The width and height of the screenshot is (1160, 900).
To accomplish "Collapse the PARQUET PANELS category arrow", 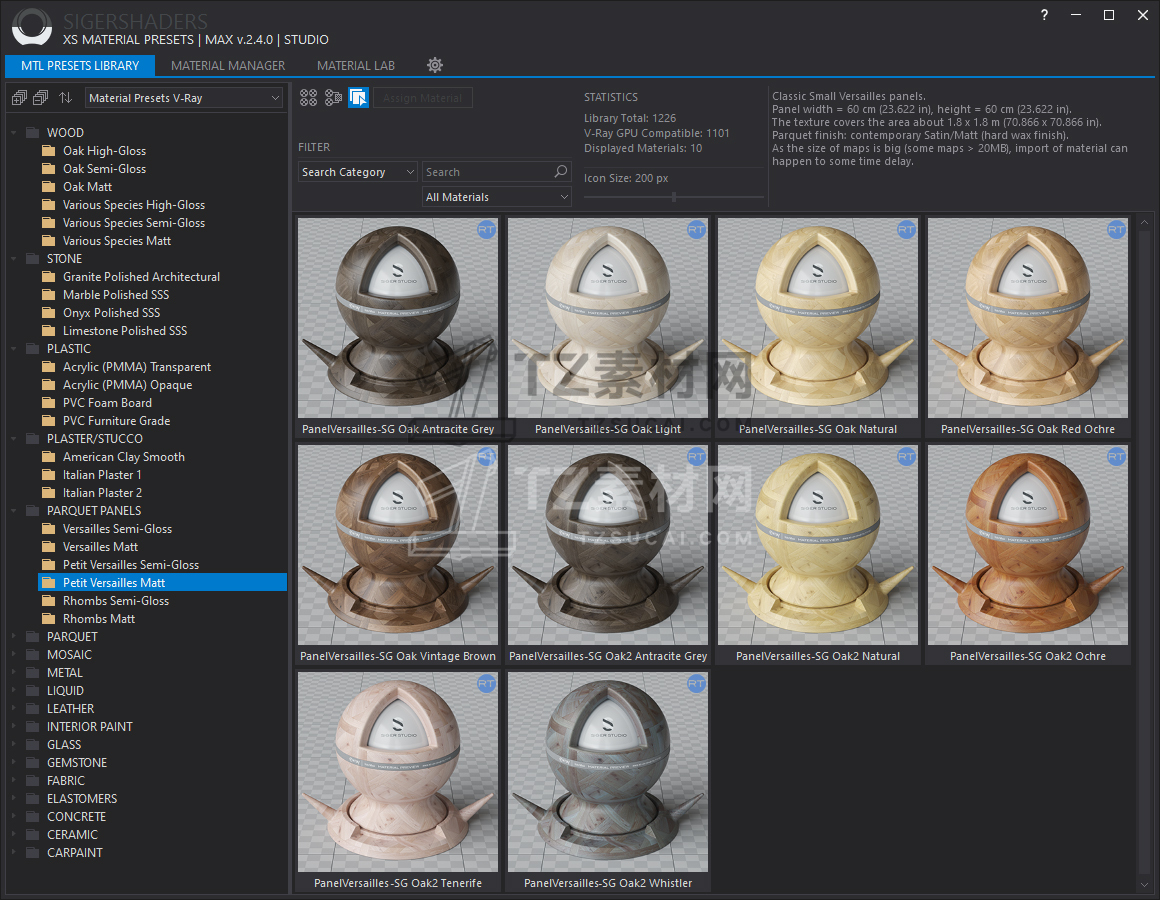I will [14, 511].
